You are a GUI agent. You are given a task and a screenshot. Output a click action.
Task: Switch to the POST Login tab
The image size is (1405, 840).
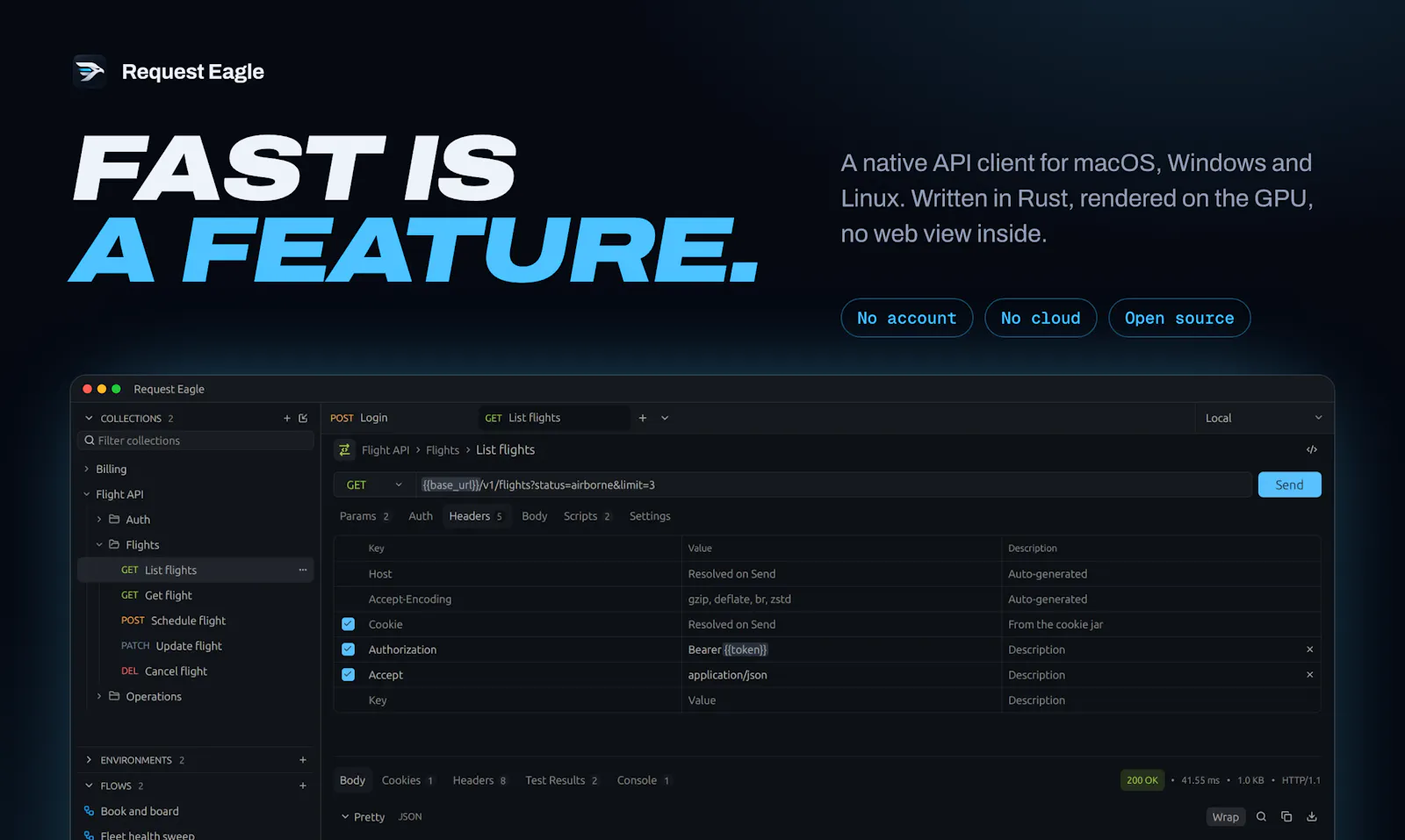[x=400, y=418]
